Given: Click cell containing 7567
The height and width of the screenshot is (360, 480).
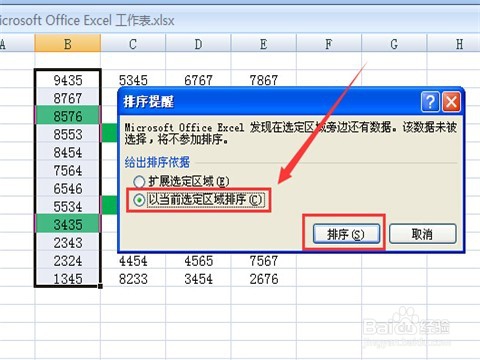Looking at the screenshot, I should (x=263, y=260).
